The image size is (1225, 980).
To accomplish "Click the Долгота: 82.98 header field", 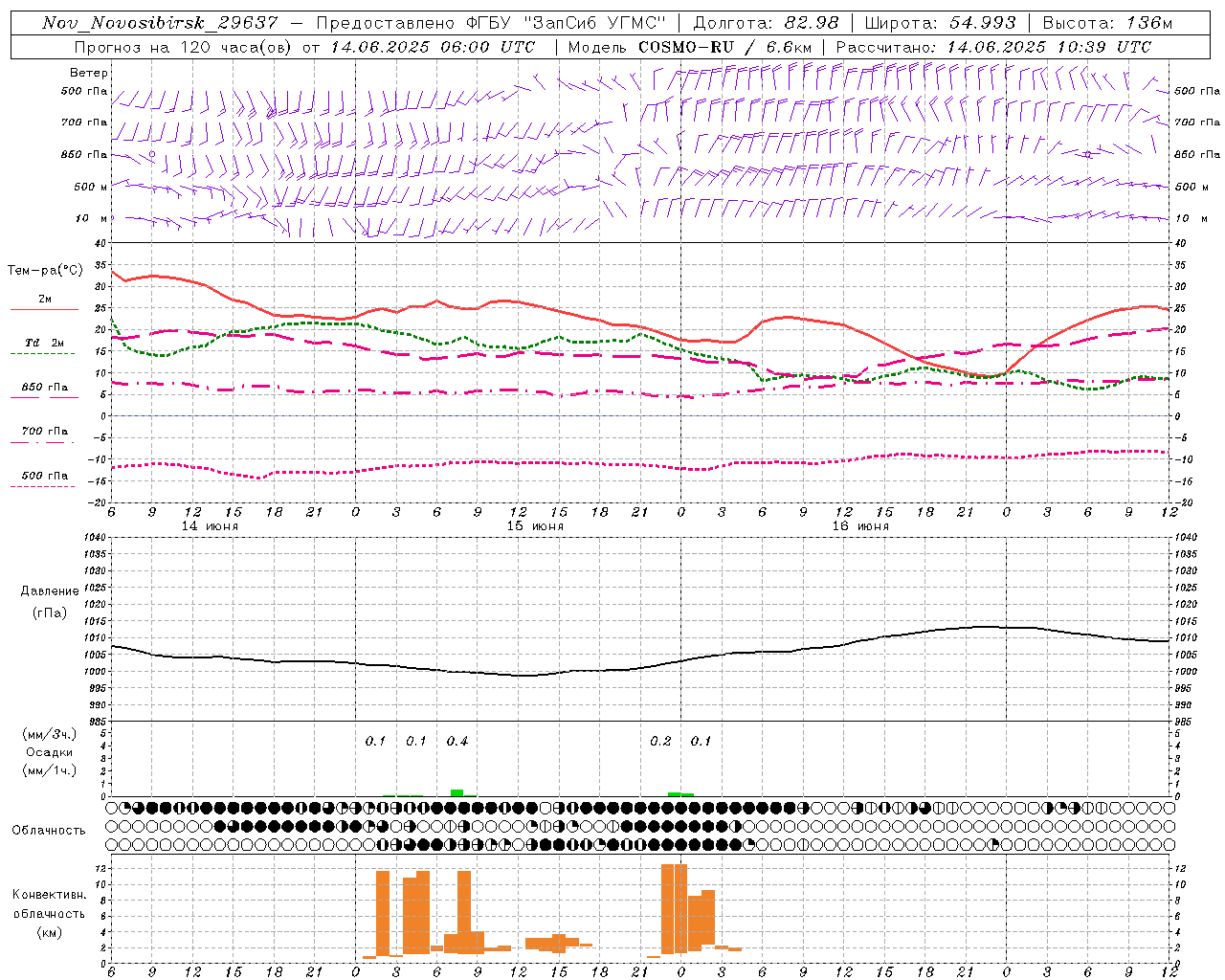I will coord(765,22).
